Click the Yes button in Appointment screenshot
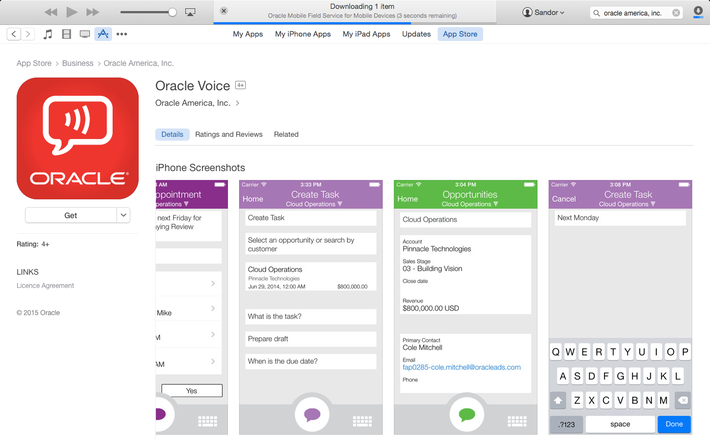 192,390
